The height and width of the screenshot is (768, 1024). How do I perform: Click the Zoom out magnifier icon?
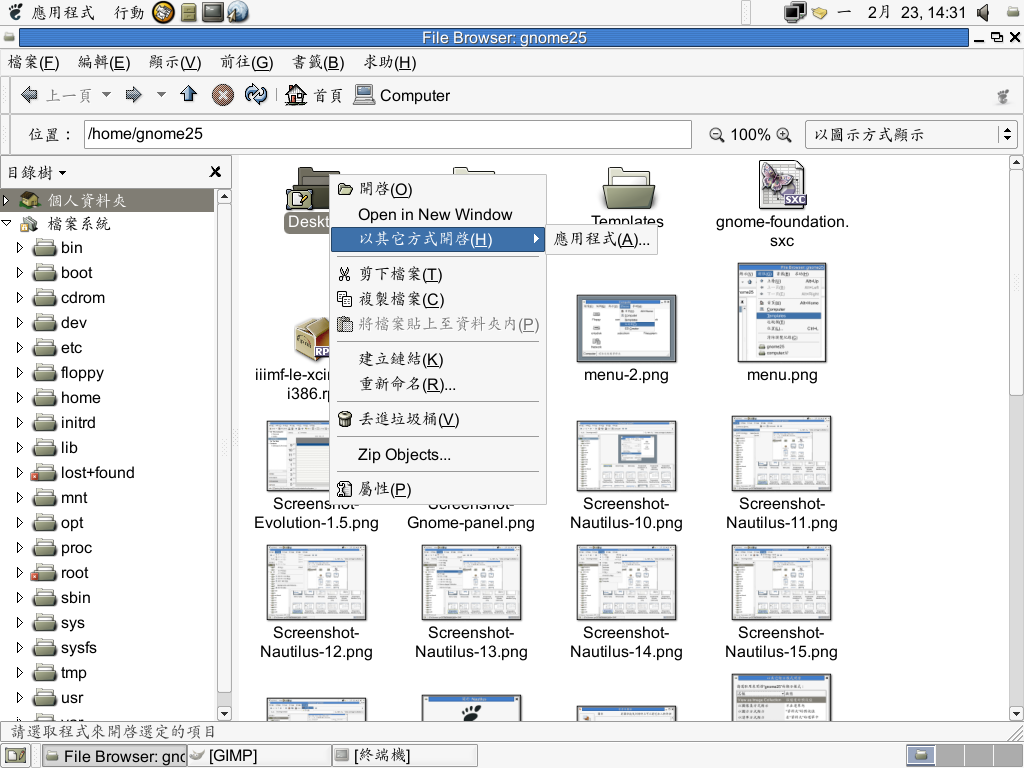pyautogui.click(x=716, y=135)
